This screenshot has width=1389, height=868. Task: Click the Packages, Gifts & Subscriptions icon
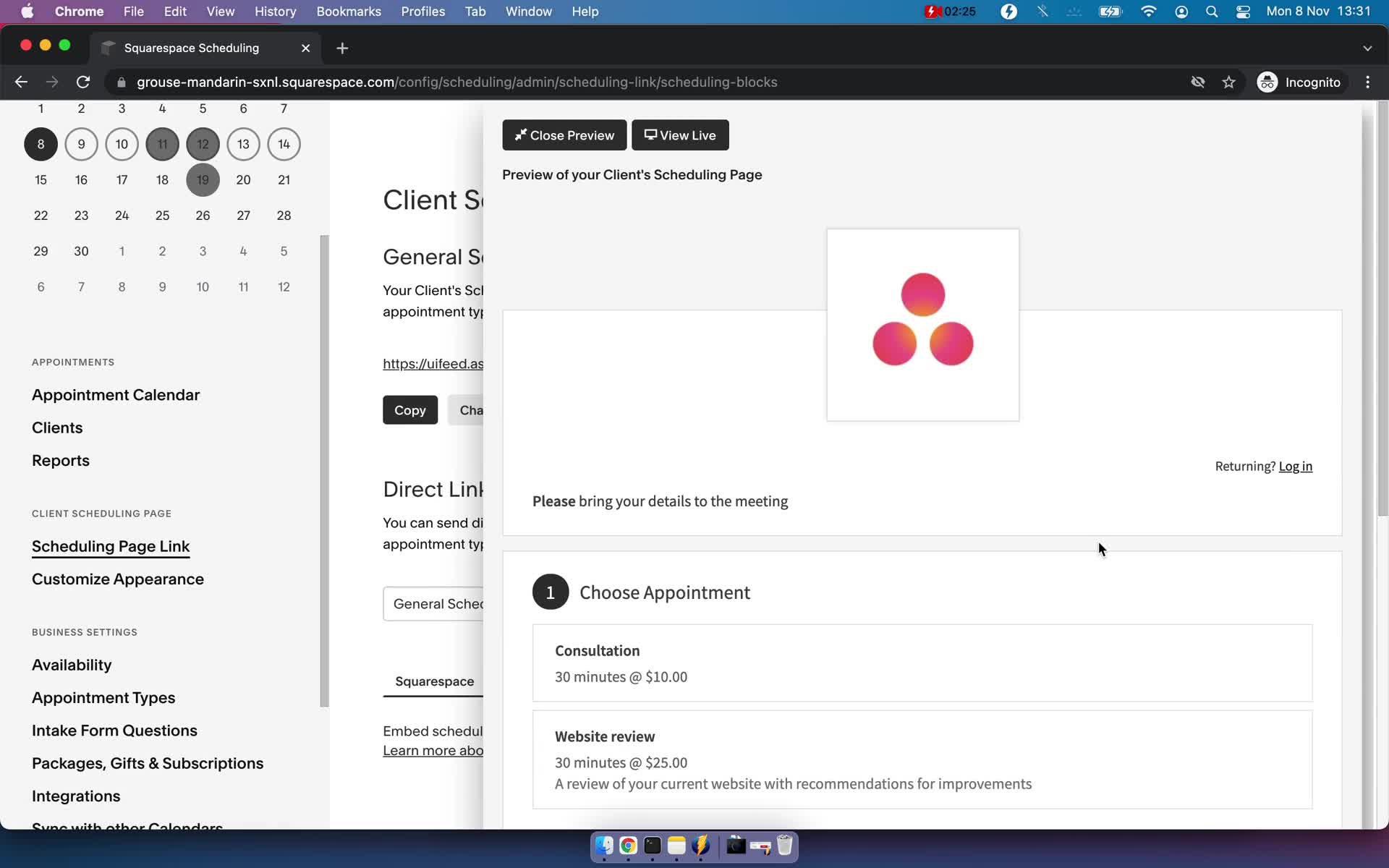click(x=147, y=763)
